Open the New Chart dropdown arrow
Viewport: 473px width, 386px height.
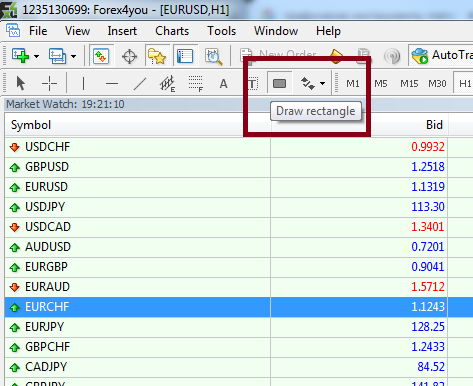click(36, 56)
